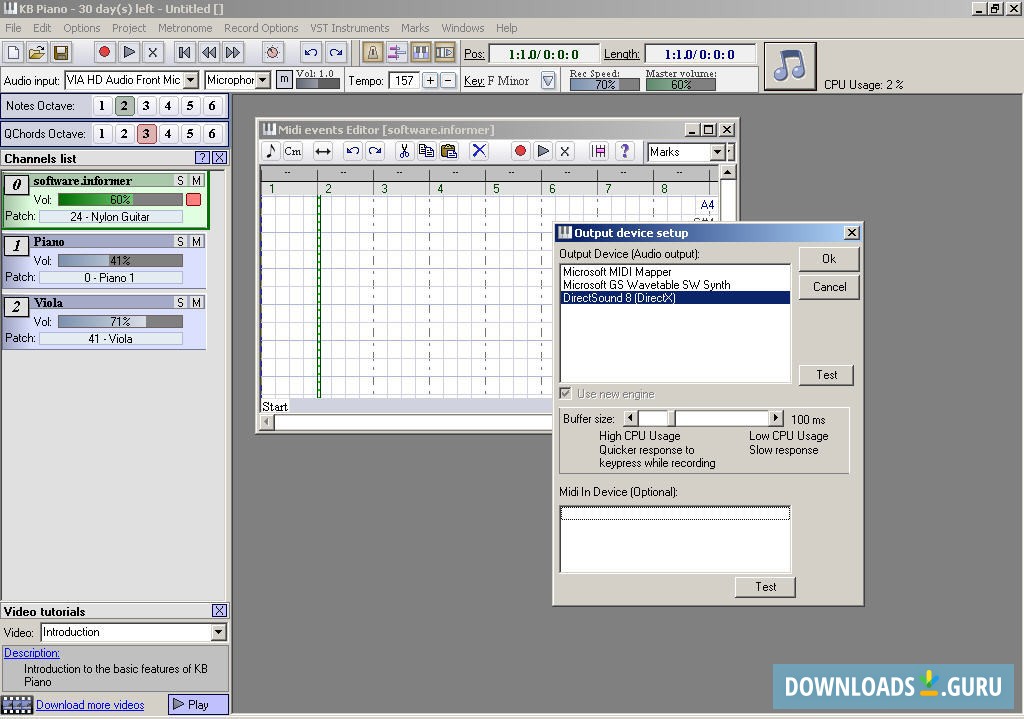1024x719 pixels.
Task: Change the 41 - Viola patch
Action: [x=110, y=338]
